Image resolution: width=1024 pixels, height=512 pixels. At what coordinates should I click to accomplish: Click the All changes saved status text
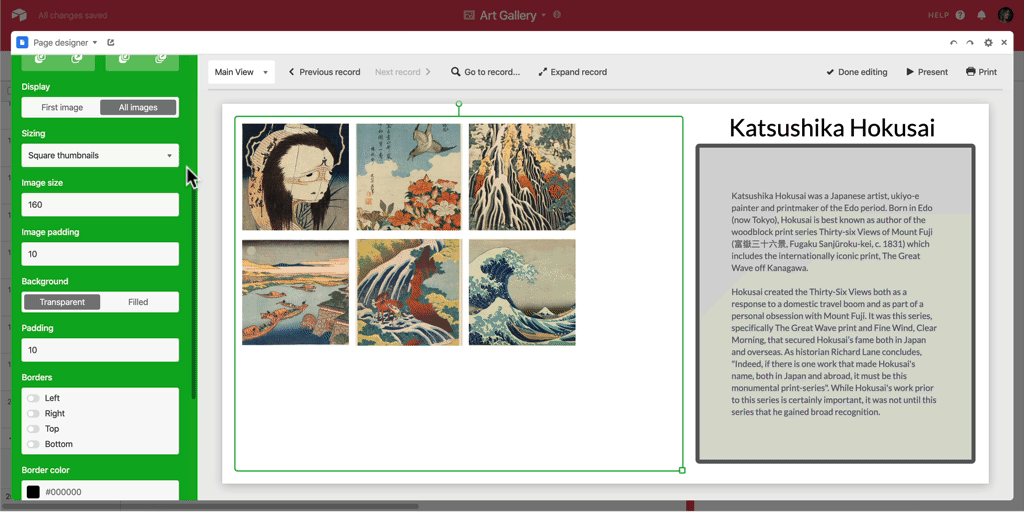[72, 15]
